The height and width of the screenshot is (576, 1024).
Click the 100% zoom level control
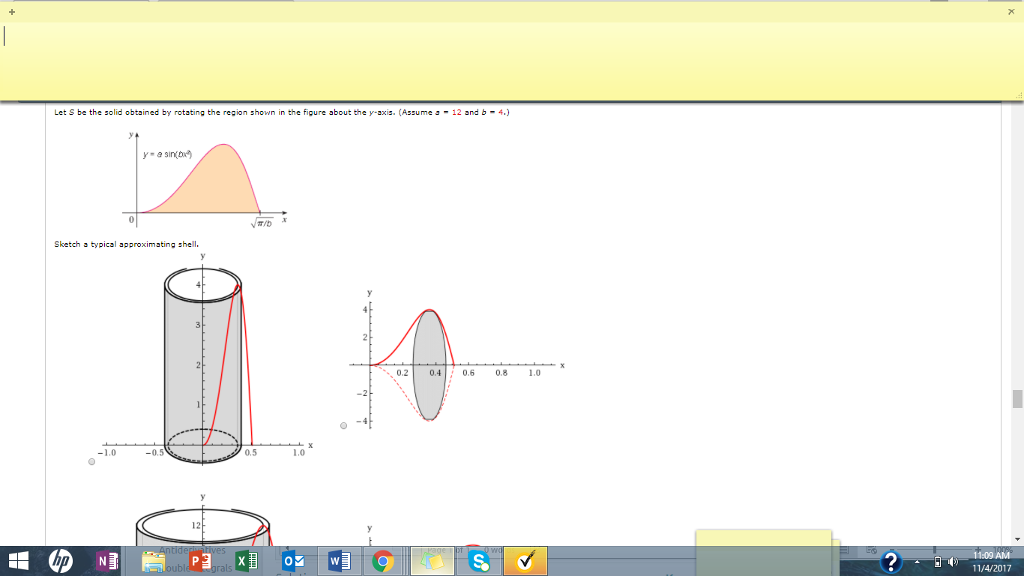[1001, 549]
